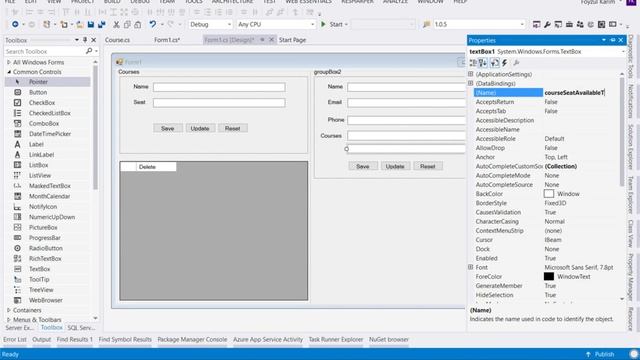Switch to the Start Page tab
Image resolution: width=640 pixels, height=360 pixels.
[292, 40]
